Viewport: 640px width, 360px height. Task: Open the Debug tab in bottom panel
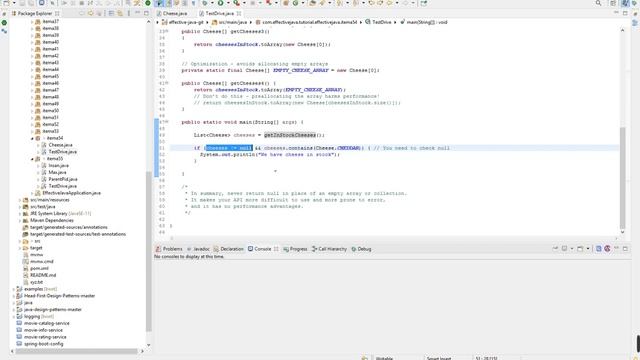(x=361, y=249)
